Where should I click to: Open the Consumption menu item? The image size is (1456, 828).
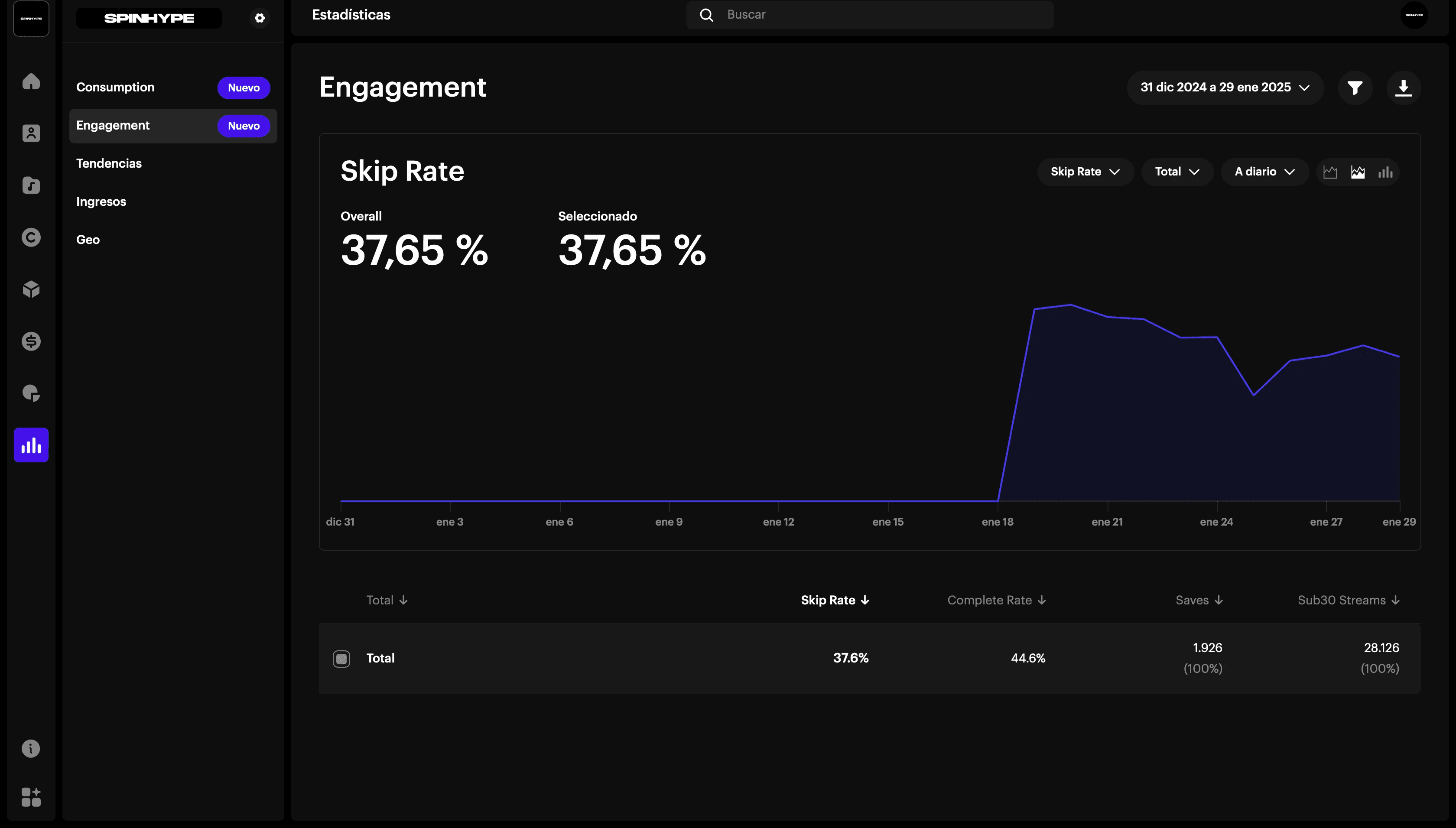tap(115, 88)
